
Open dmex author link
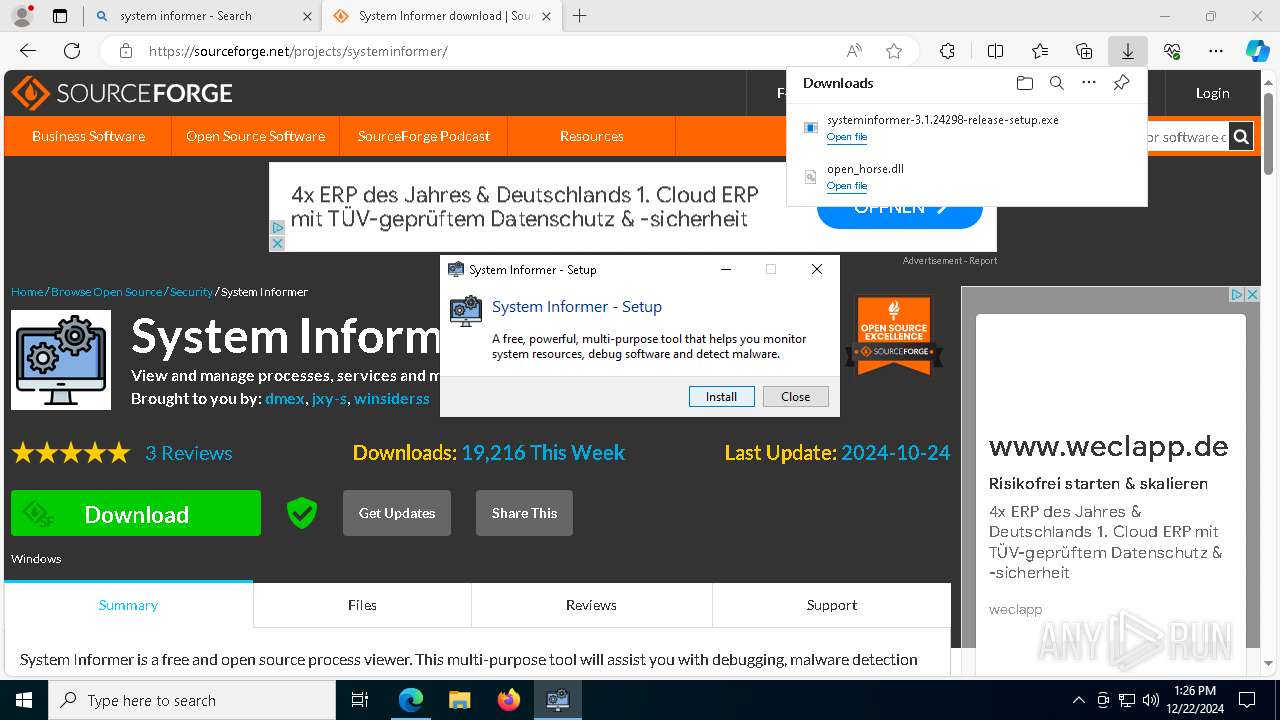284,398
